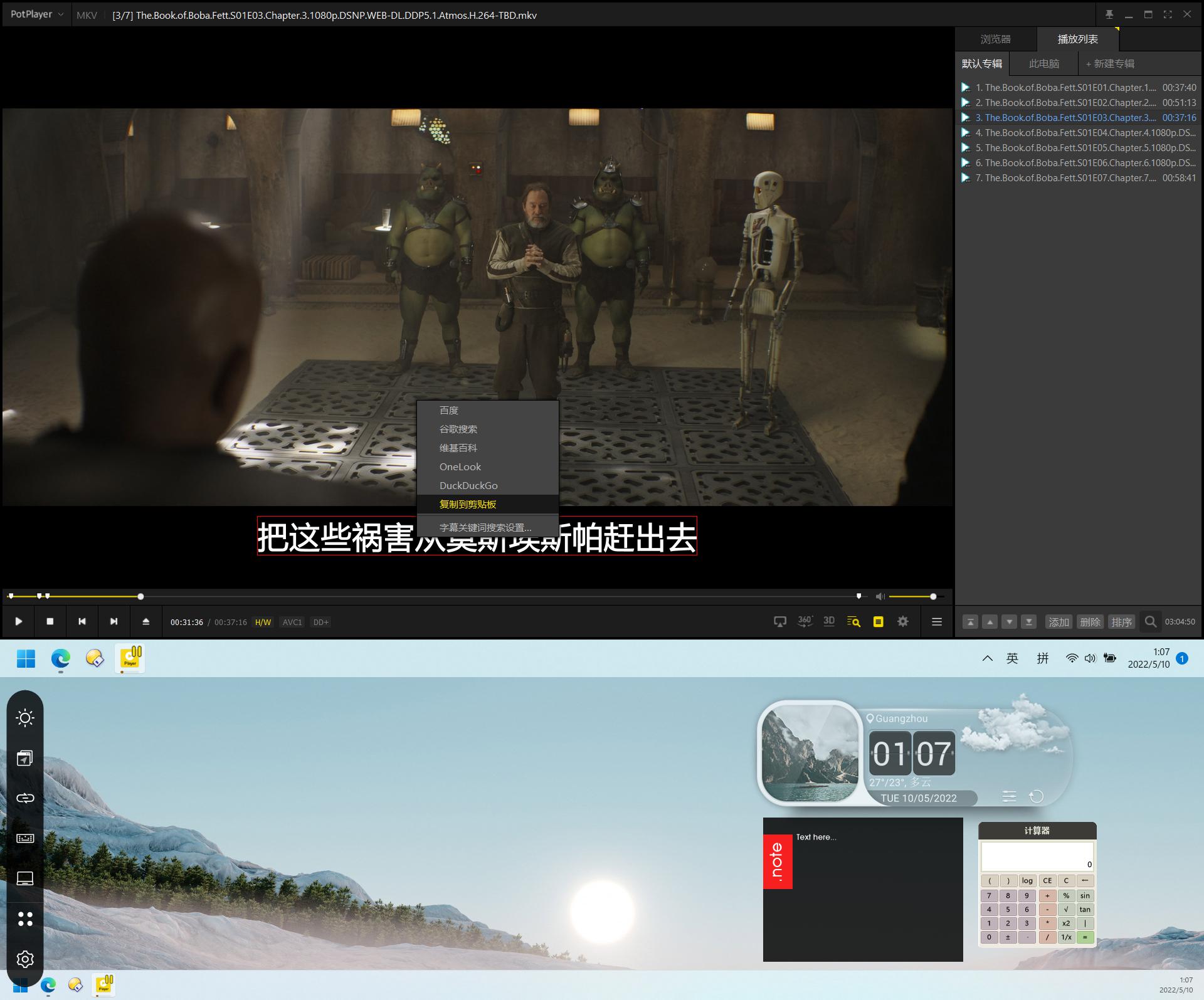Open the PotPlayer main menu dropdown
The height and width of the screenshot is (1000, 1204).
(37, 14)
